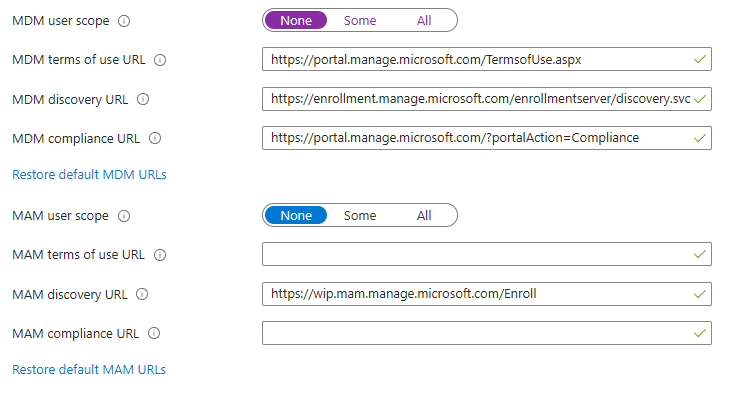The width and height of the screenshot is (742, 396).
Task: Click info icon beside MAM user scope
Action: pos(124,216)
